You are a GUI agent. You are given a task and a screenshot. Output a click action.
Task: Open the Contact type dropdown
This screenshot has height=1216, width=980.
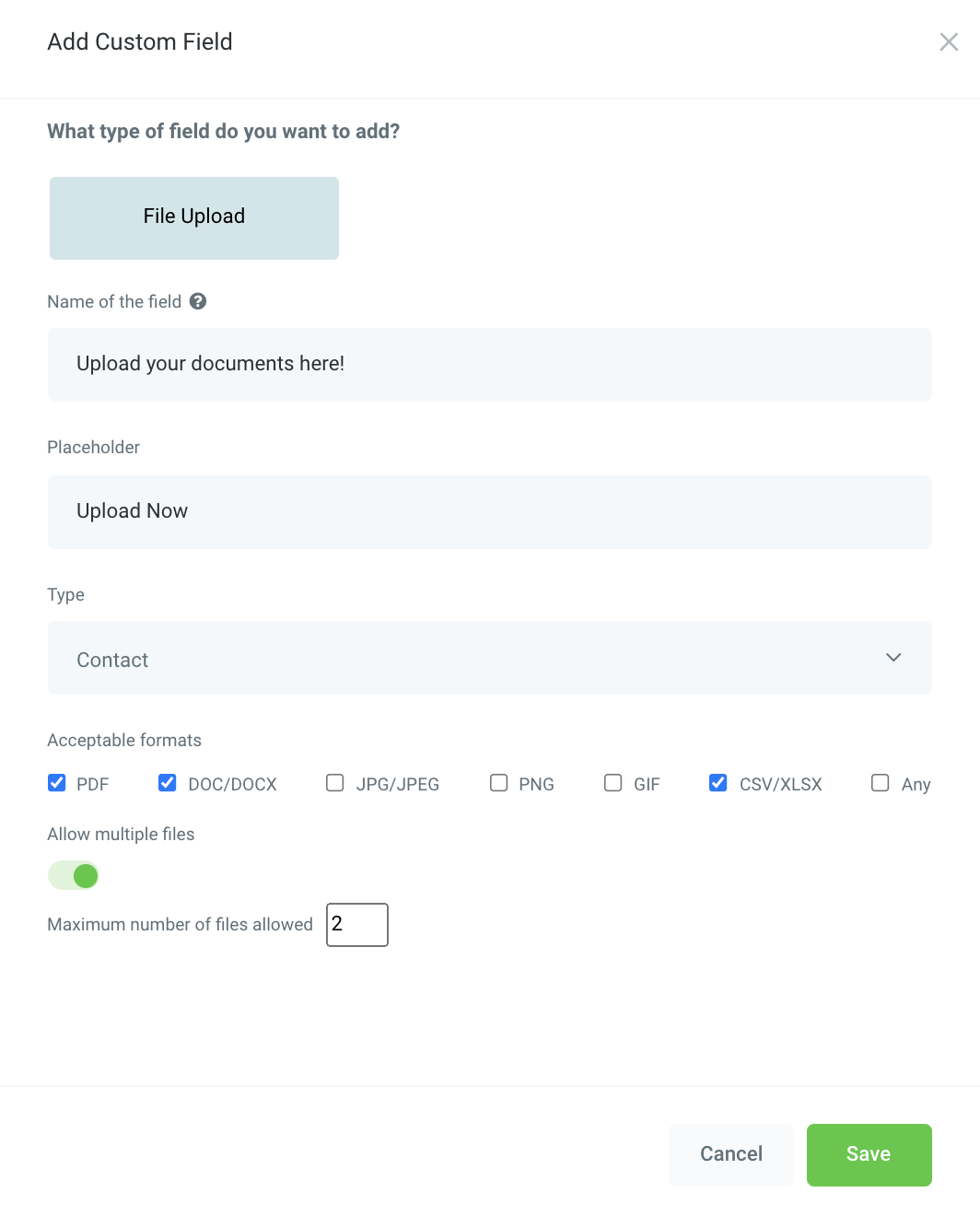[489, 658]
